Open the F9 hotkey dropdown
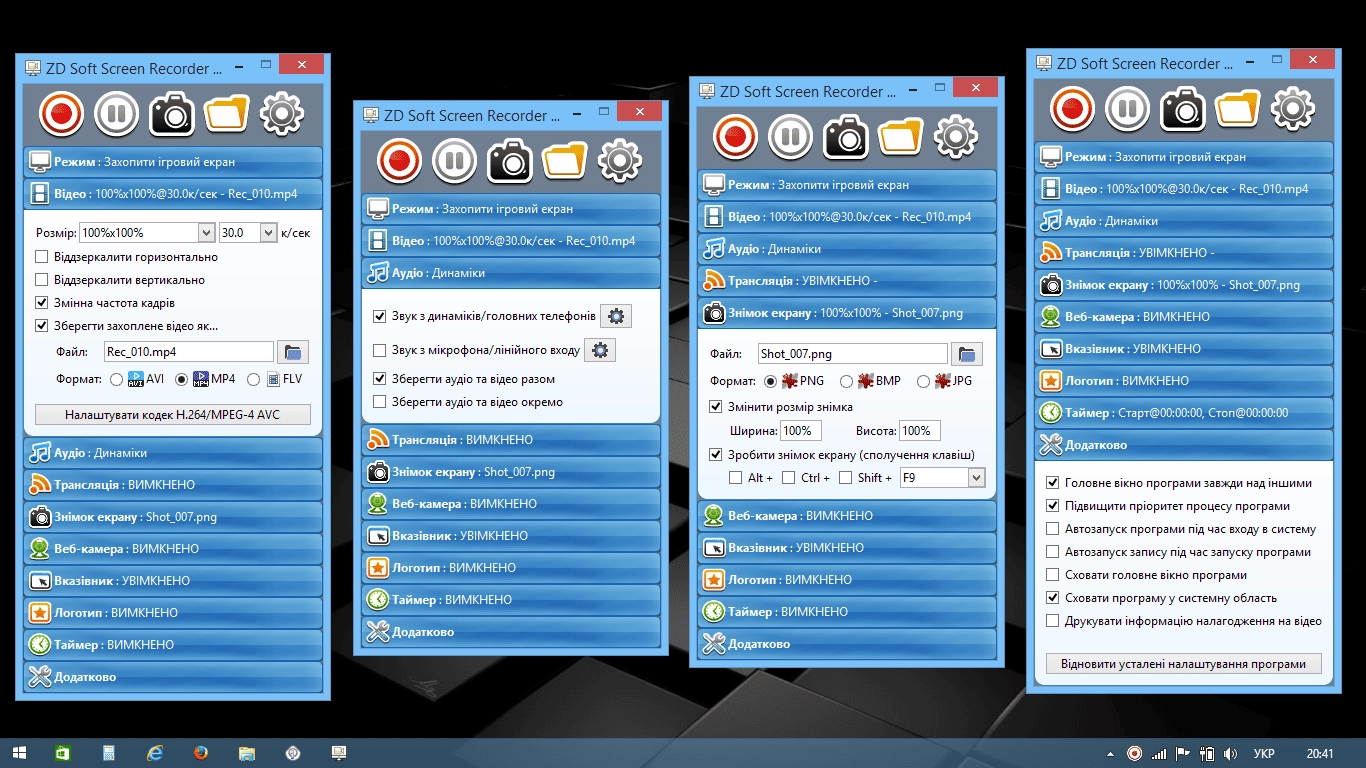The image size is (1366, 768). tap(977, 478)
